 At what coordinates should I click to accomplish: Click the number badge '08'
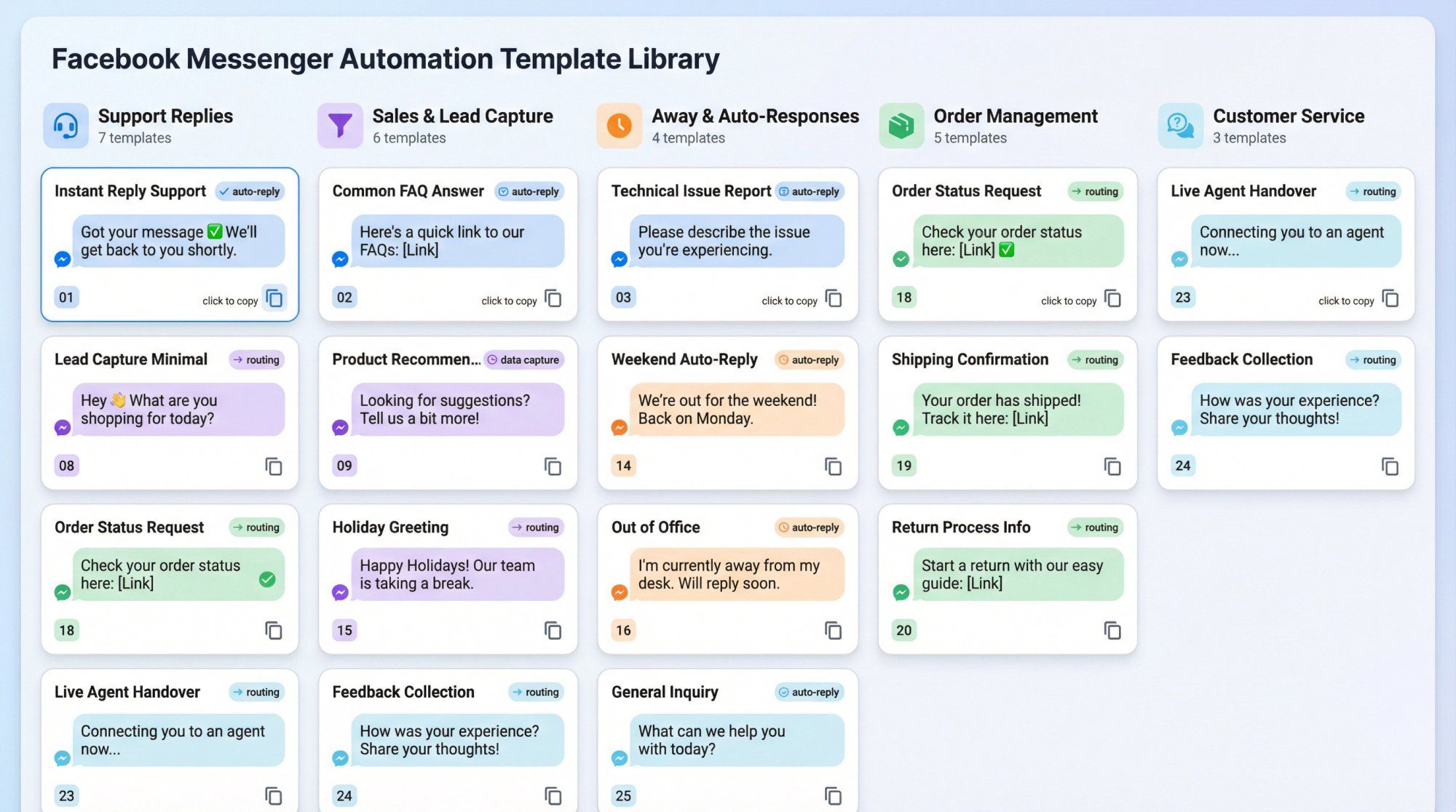click(x=66, y=466)
